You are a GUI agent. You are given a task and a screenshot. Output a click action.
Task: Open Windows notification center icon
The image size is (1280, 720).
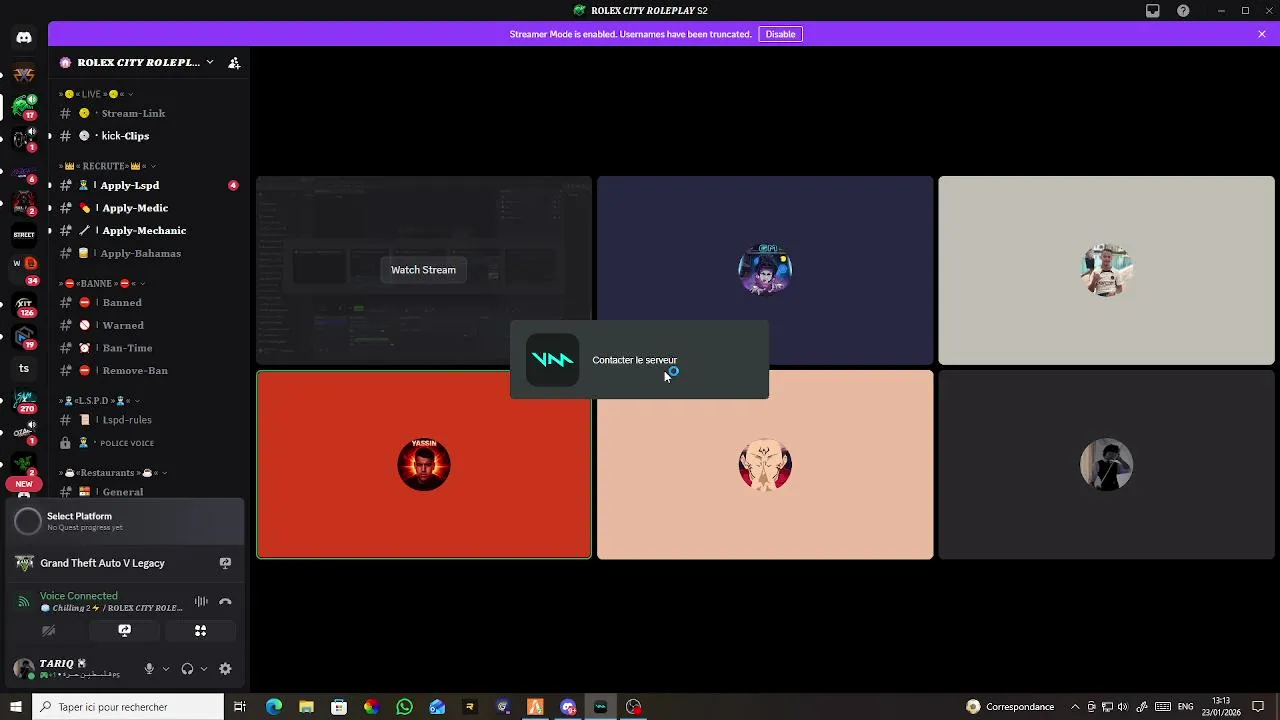1258,707
